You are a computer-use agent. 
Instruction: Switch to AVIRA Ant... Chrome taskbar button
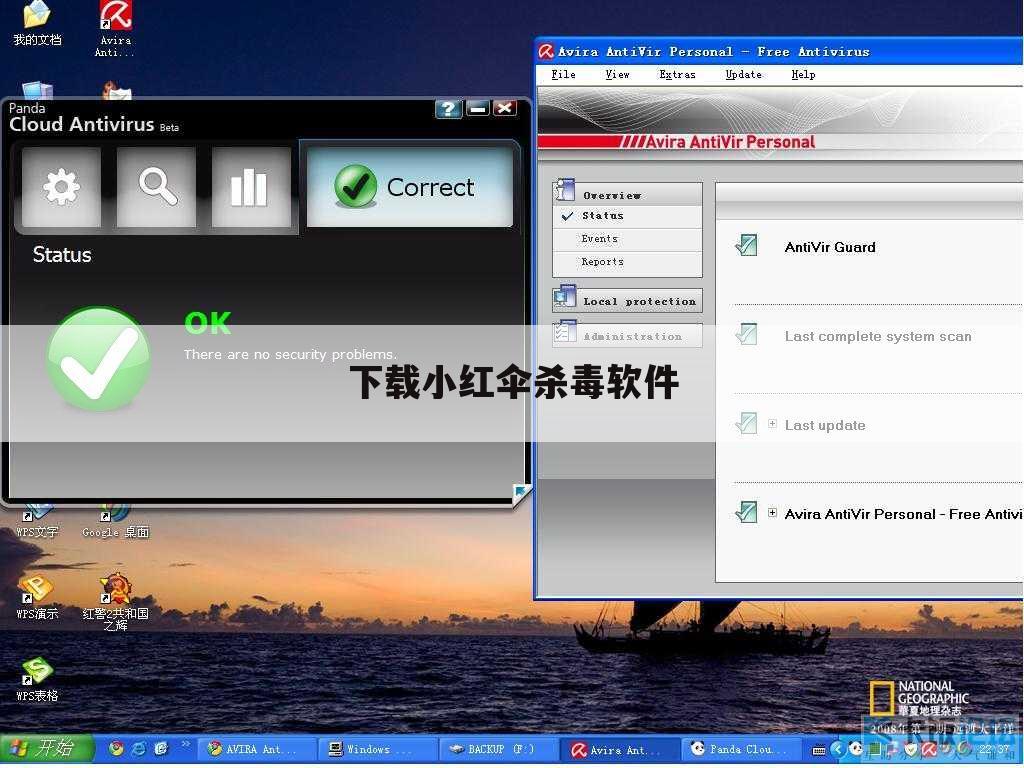(256, 749)
